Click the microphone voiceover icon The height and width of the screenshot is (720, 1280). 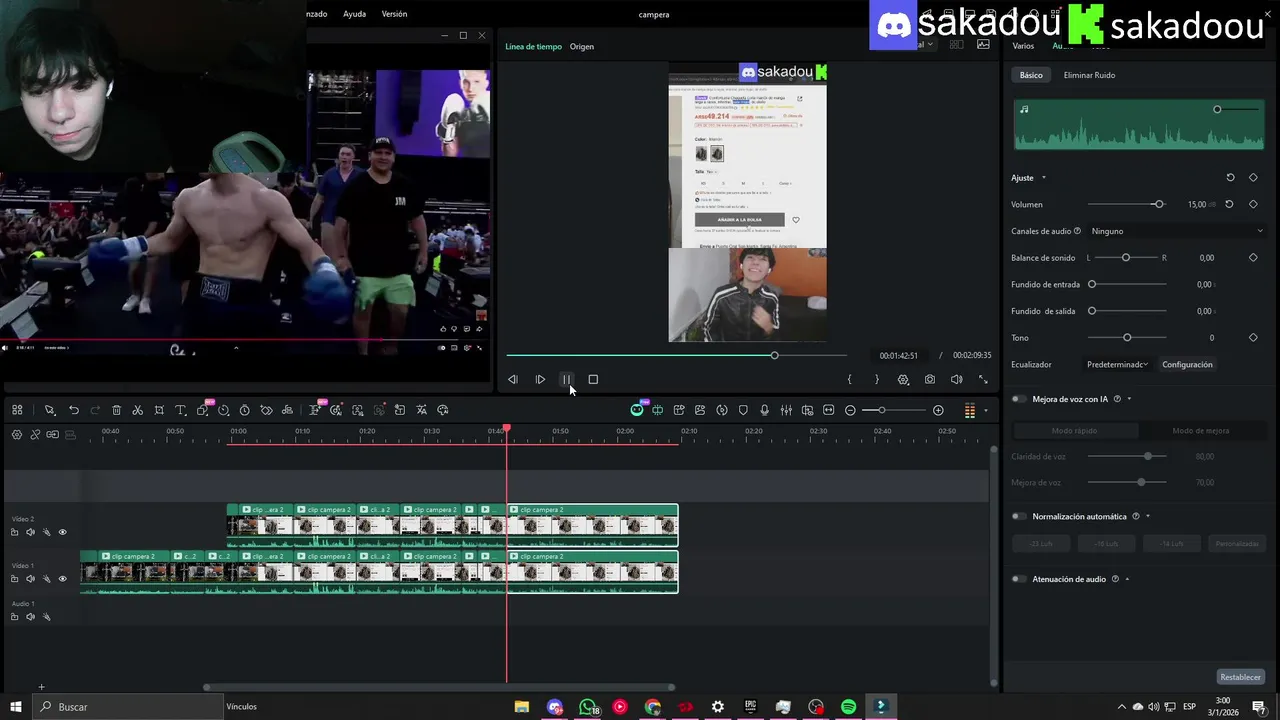764,410
